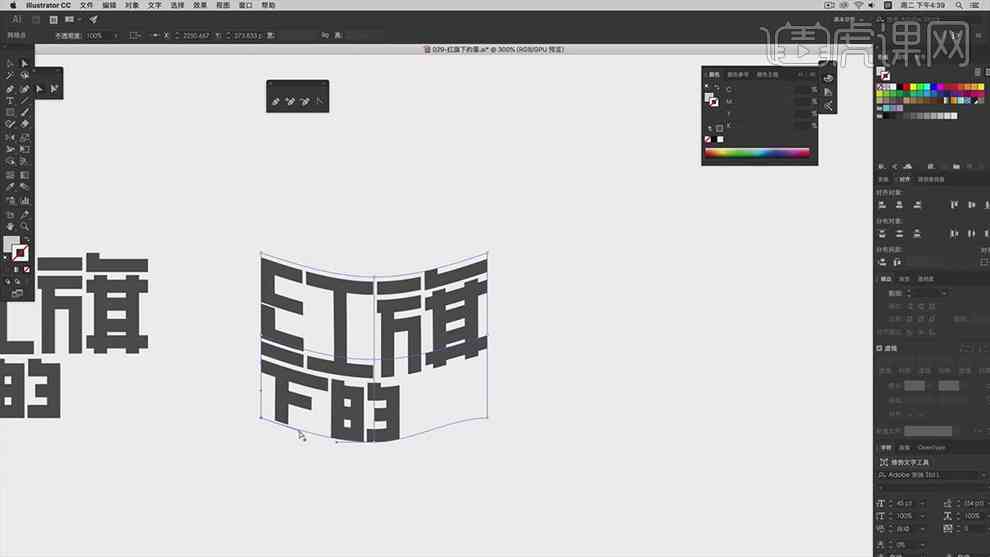This screenshot has width=990, height=557.
Task: Pick a color from the spectrum bar
Action: click(x=757, y=153)
